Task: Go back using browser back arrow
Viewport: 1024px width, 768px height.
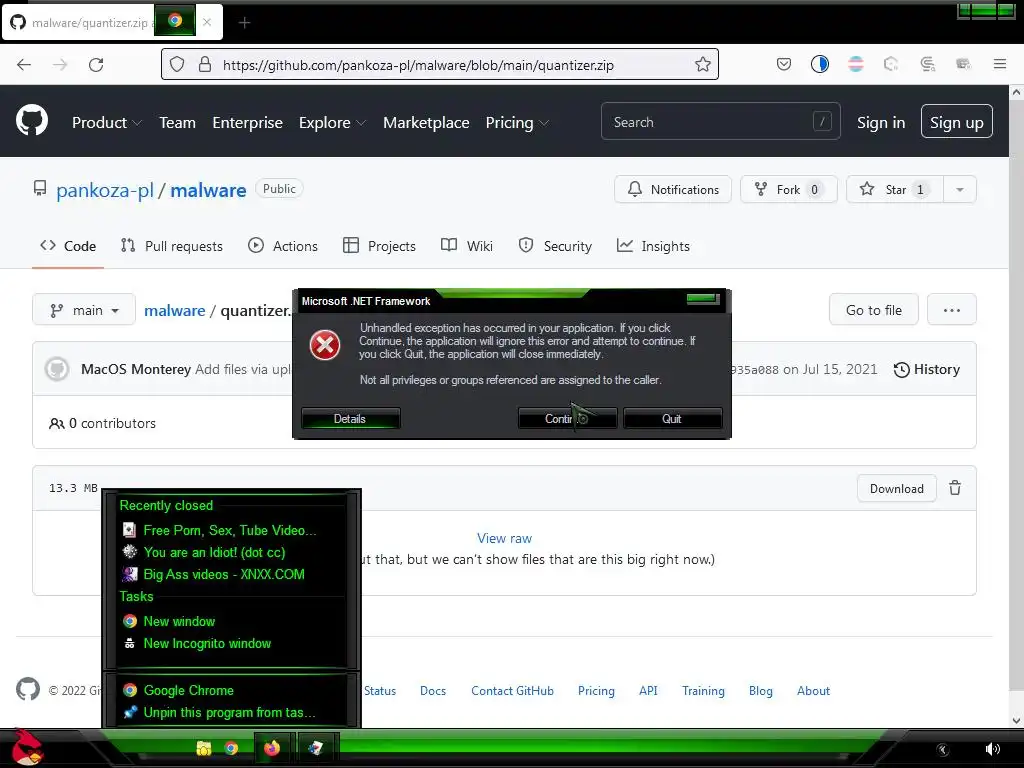Action: tap(24, 65)
